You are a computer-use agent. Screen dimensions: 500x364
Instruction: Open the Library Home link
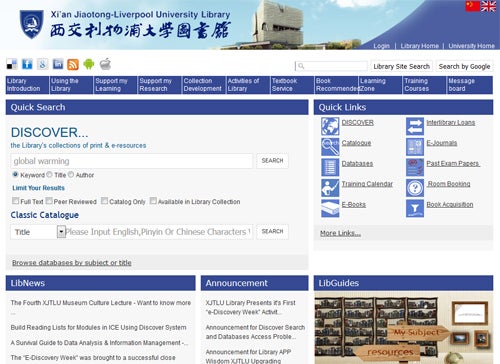click(x=420, y=46)
